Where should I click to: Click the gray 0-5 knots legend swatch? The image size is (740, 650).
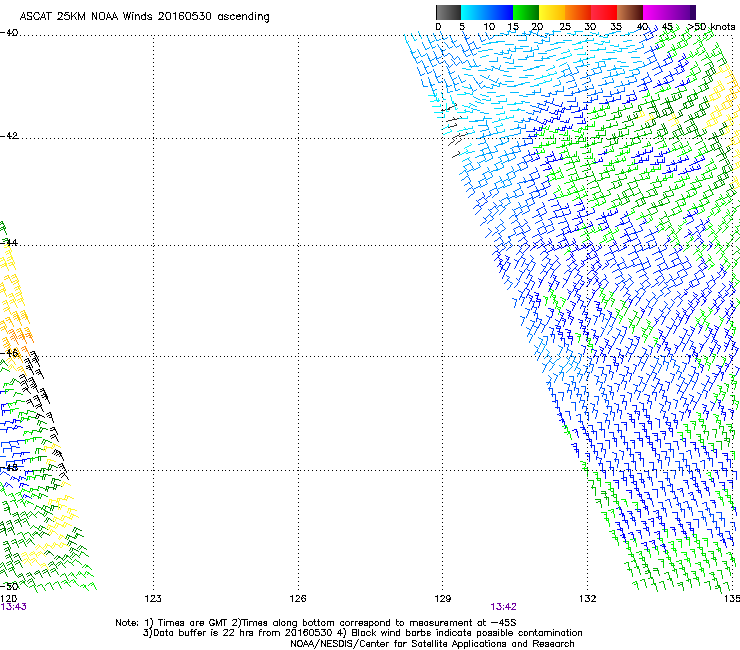click(448, 12)
